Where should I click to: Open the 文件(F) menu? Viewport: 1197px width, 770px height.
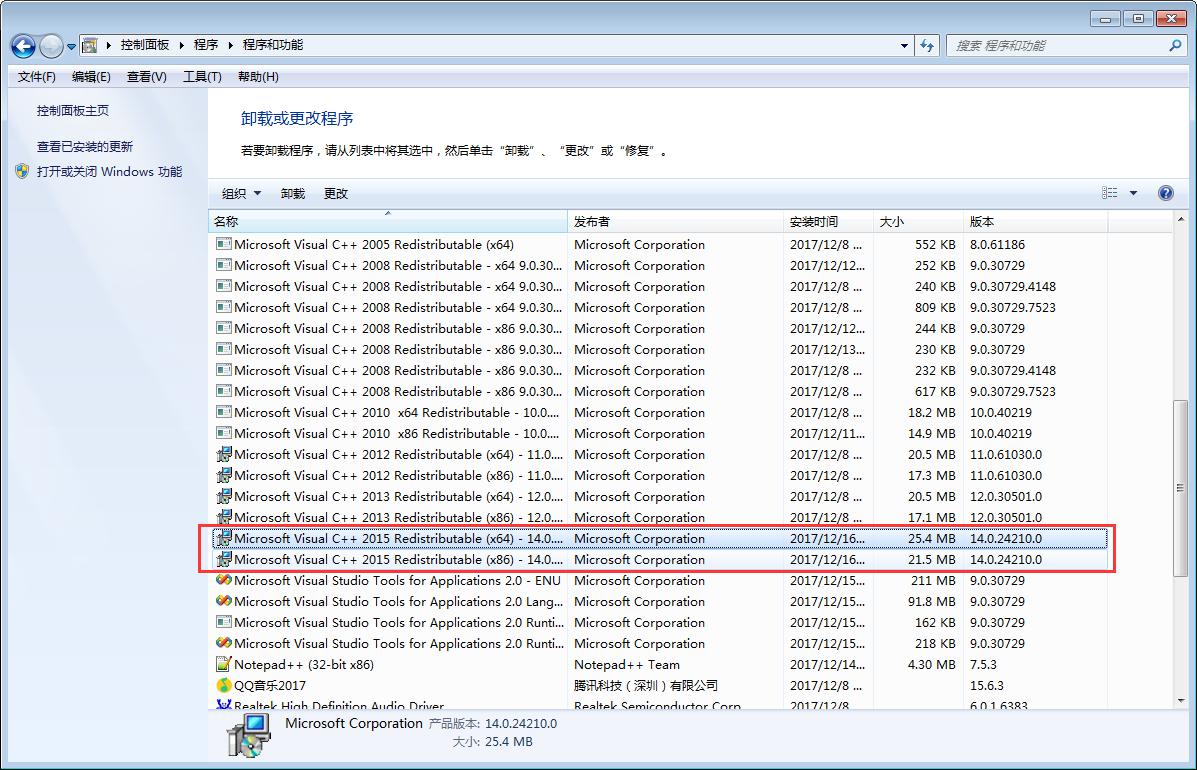pos(37,76)
